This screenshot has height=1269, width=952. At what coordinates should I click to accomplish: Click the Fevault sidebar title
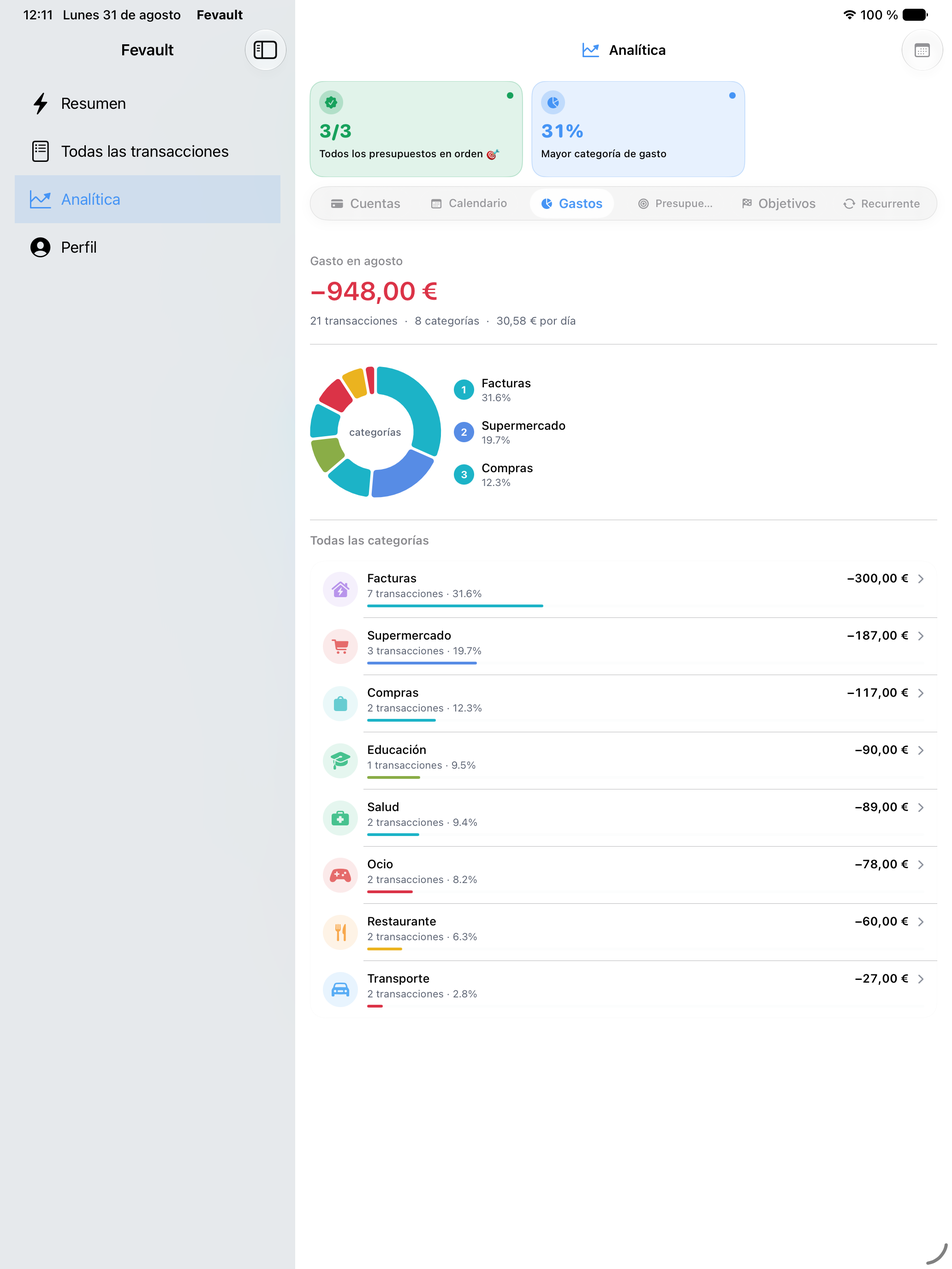[x=147, y=50]
